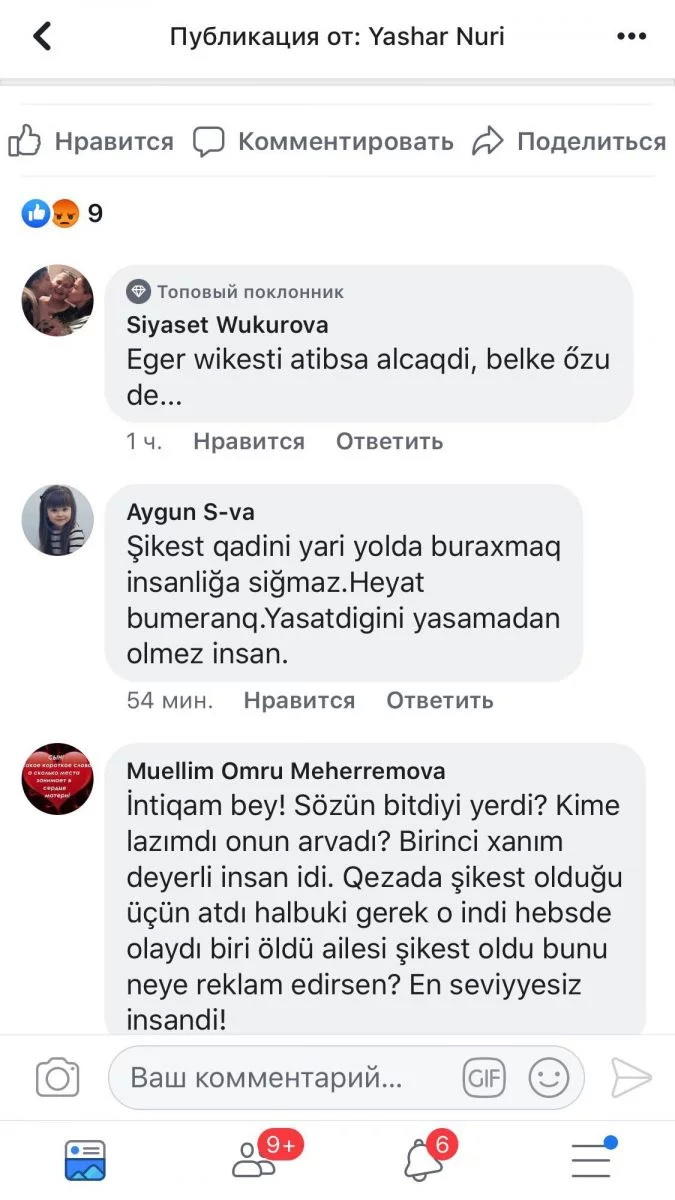Open the hamburger menu tab
This screenshot has width=675, height=1200.
pyautogui.click(x=593, y=1158)
